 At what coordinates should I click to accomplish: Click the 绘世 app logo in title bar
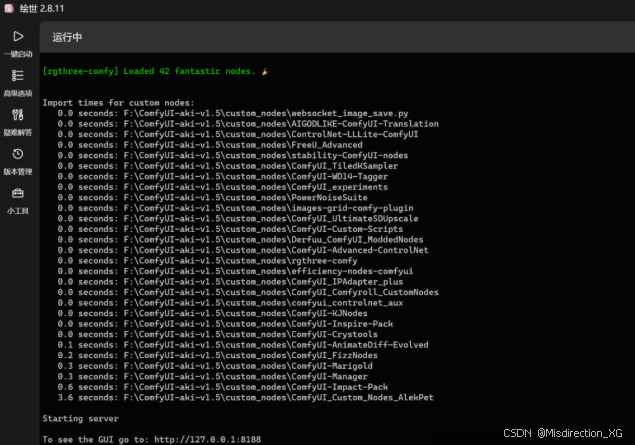coord(9,9)
